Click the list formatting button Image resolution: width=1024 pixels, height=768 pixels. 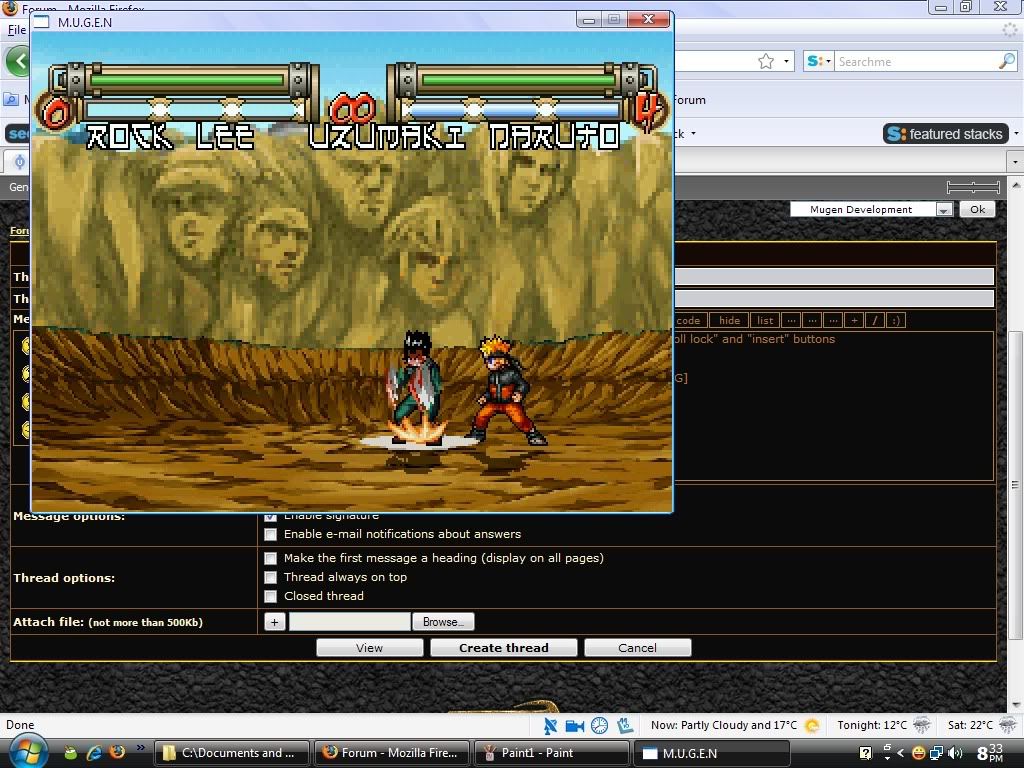point(765,320)
